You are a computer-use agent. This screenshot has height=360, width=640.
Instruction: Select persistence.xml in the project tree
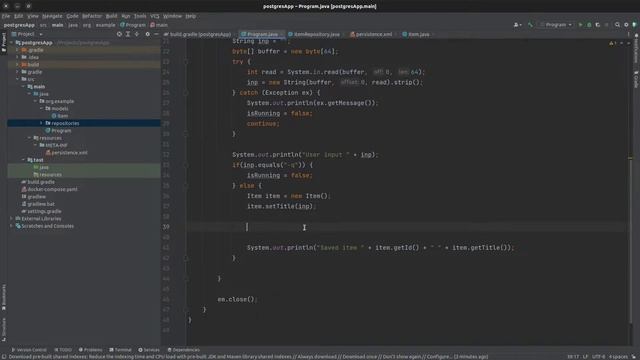coord(67,153)
